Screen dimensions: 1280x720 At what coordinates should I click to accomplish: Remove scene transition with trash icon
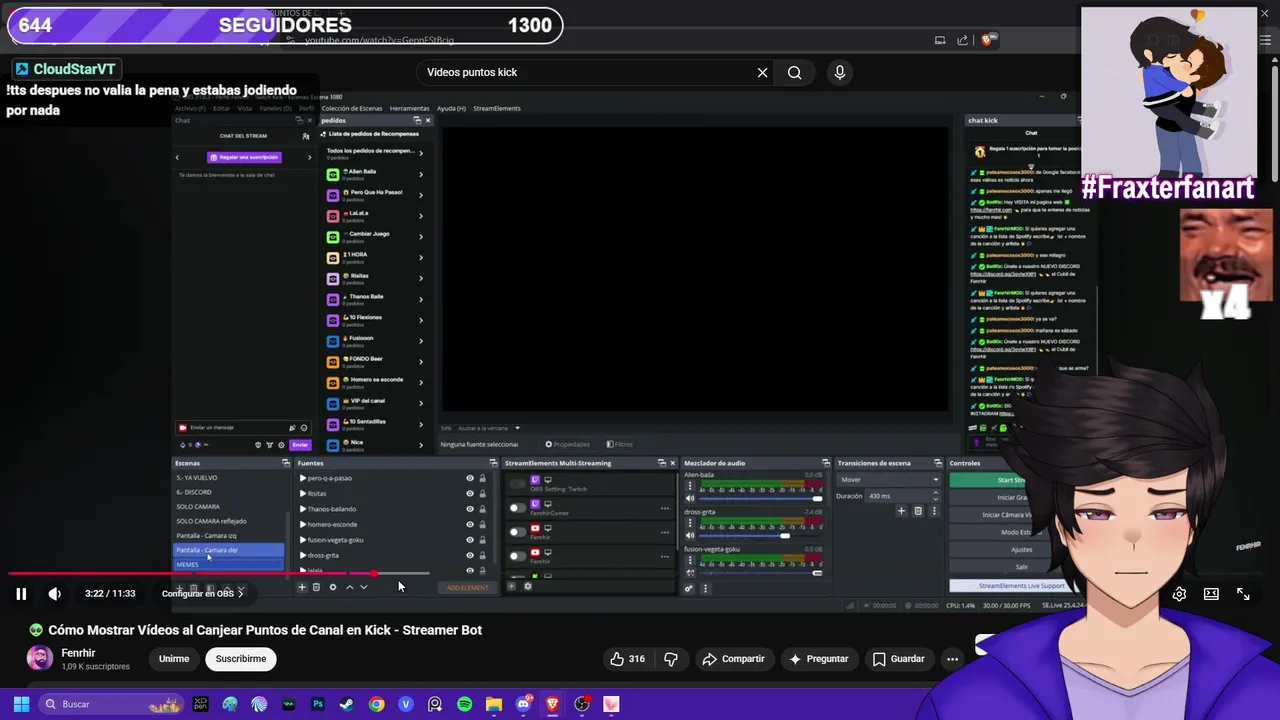[x=918, y=511]
